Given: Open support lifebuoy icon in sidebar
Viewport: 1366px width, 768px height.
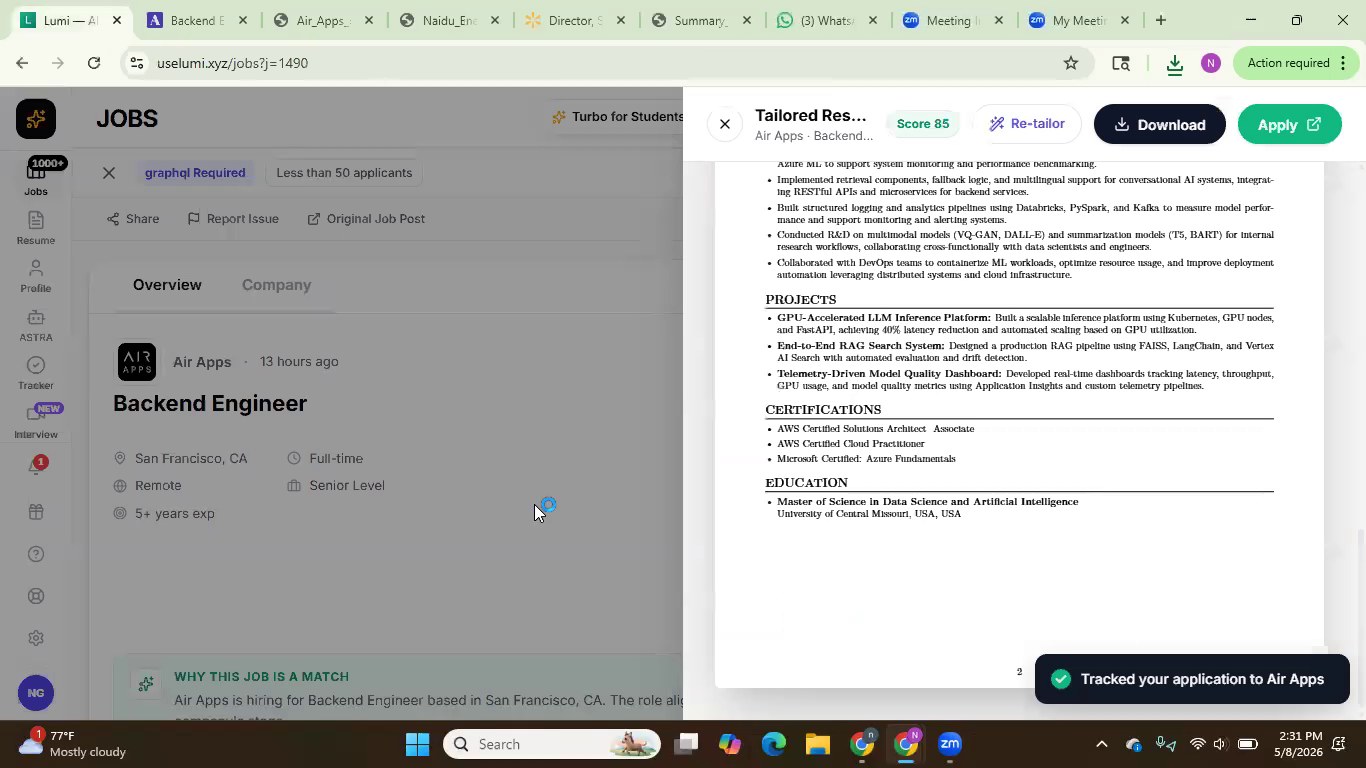Looking at the screenshot, I should click(x=36, y=596).
